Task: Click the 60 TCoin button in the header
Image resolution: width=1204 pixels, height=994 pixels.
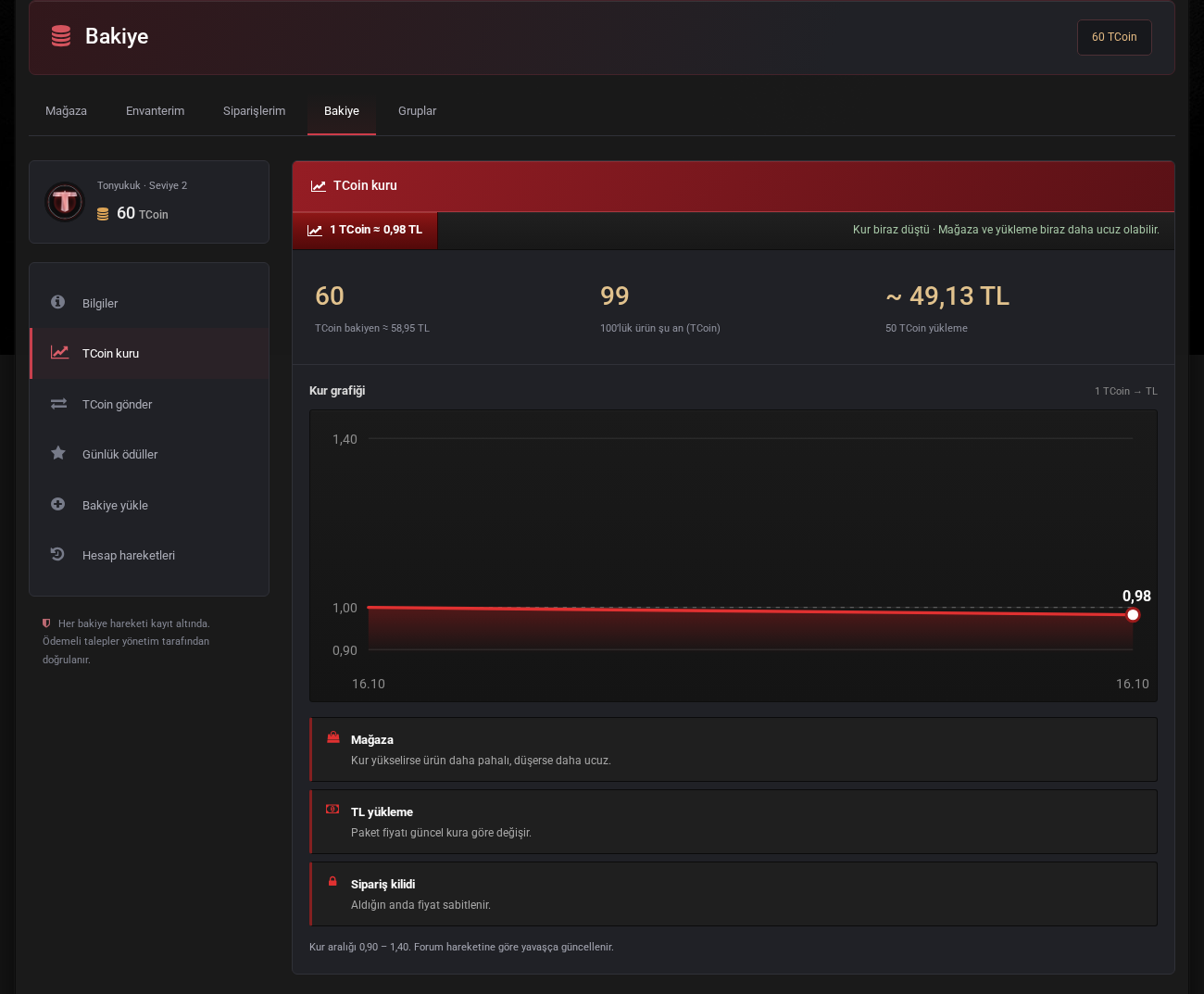Action: point(1114,37)
